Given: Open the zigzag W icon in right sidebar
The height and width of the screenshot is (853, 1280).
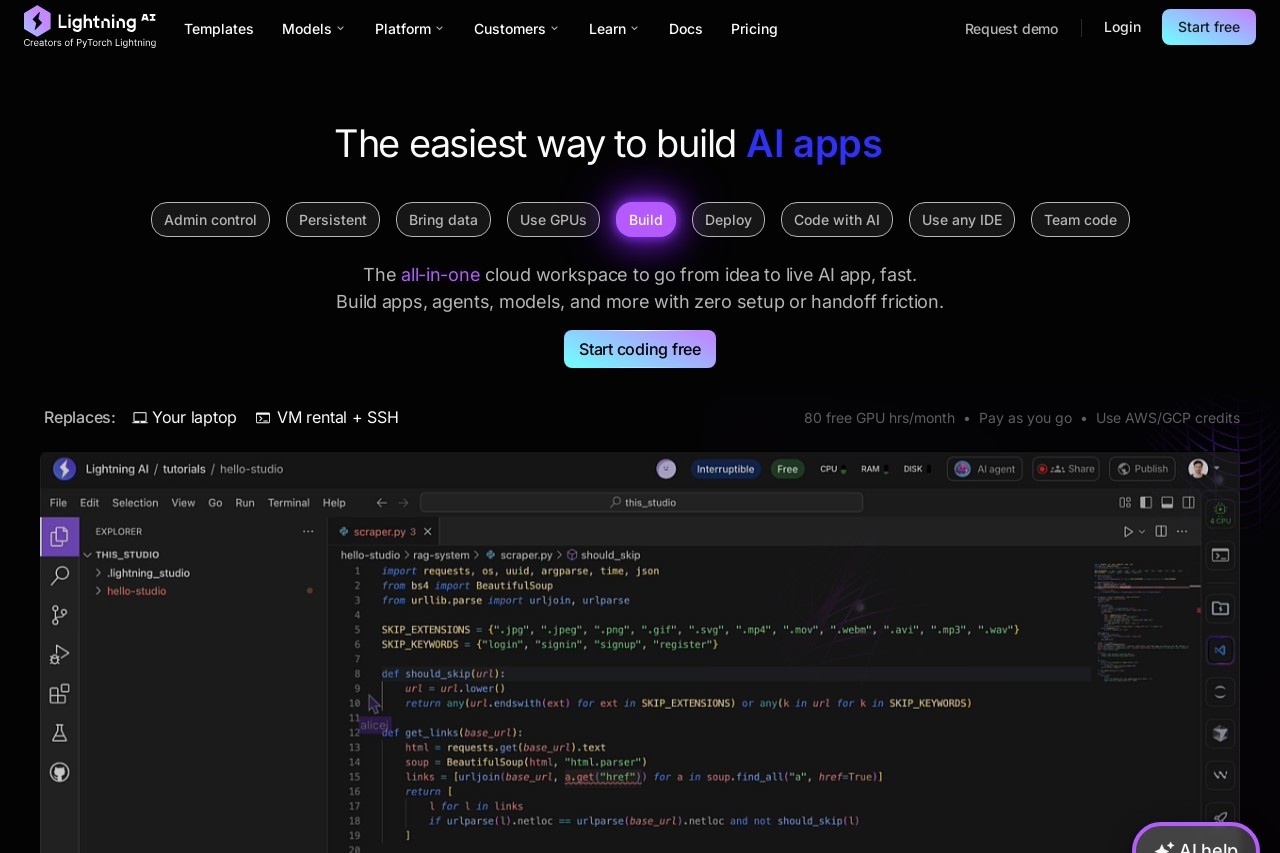Looking at the screenshot, I should tap(1220, 775).
